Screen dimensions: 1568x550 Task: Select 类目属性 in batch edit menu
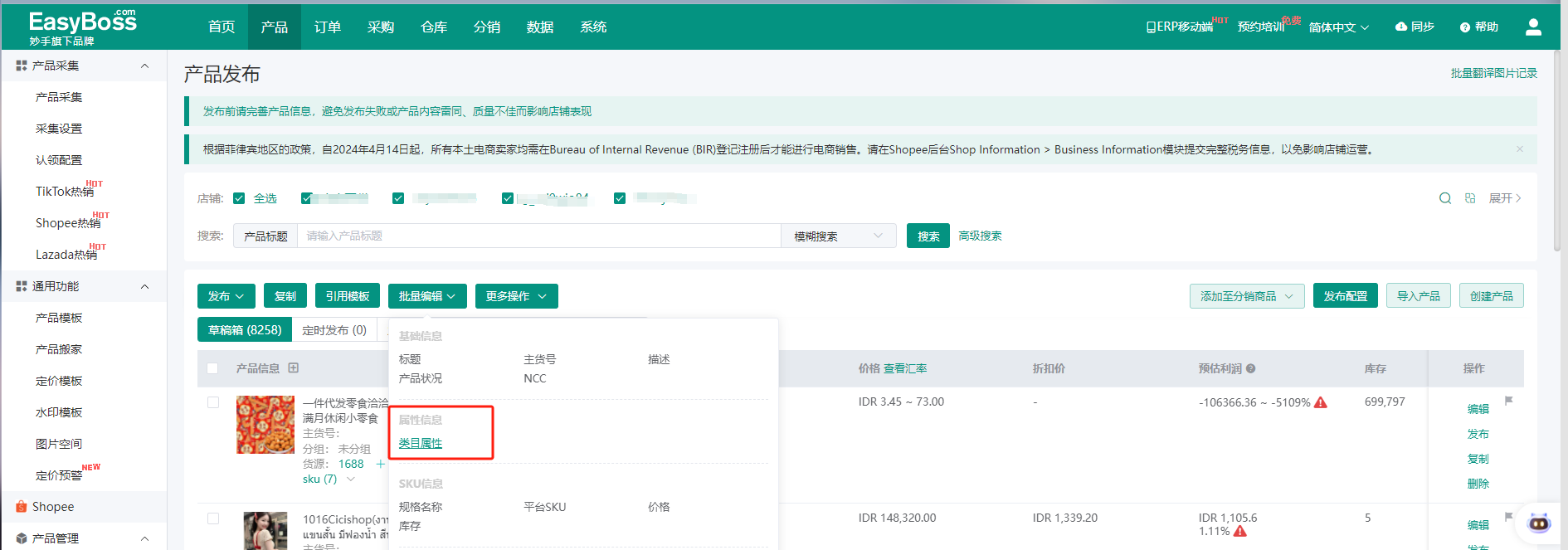point(421,443)
